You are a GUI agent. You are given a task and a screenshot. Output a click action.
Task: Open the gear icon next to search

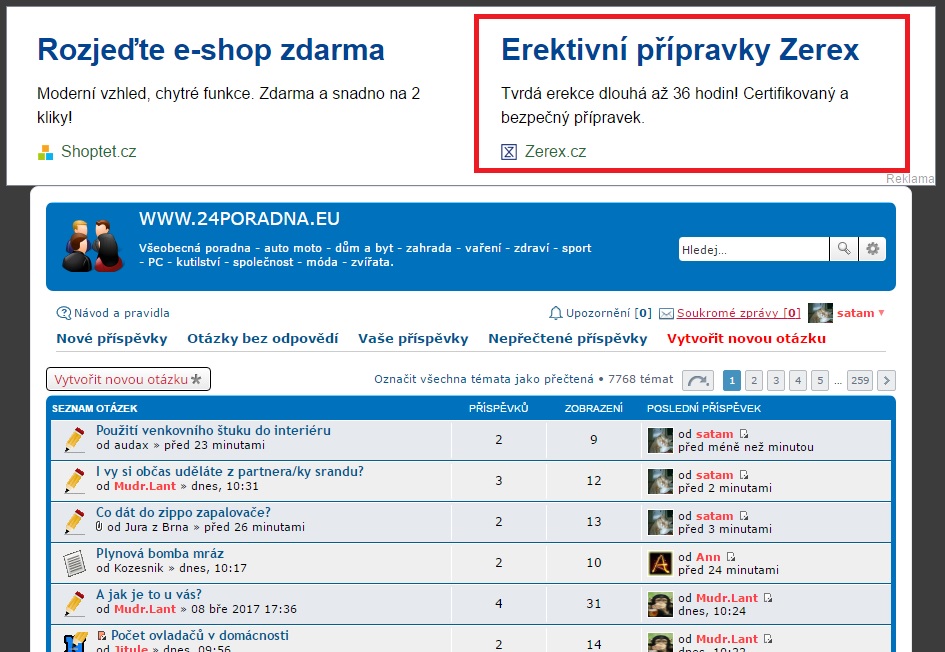871,248
